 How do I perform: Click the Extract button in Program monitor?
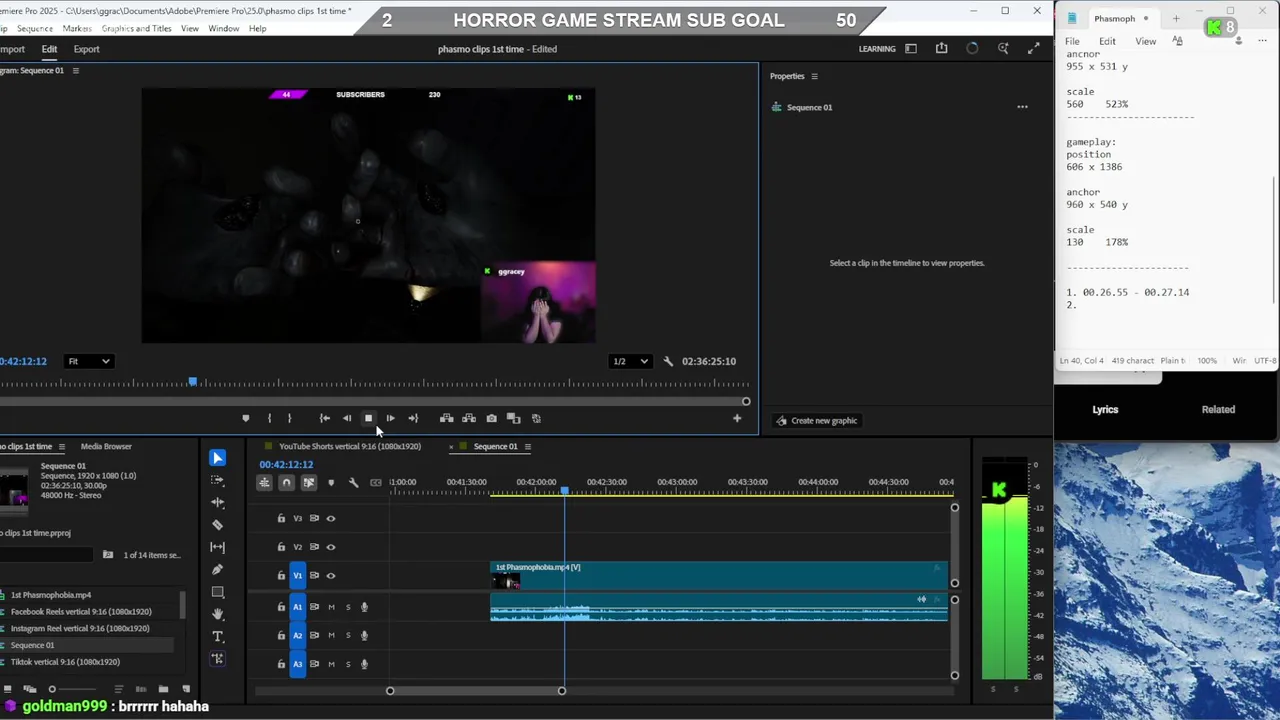[x=469, y=418]
